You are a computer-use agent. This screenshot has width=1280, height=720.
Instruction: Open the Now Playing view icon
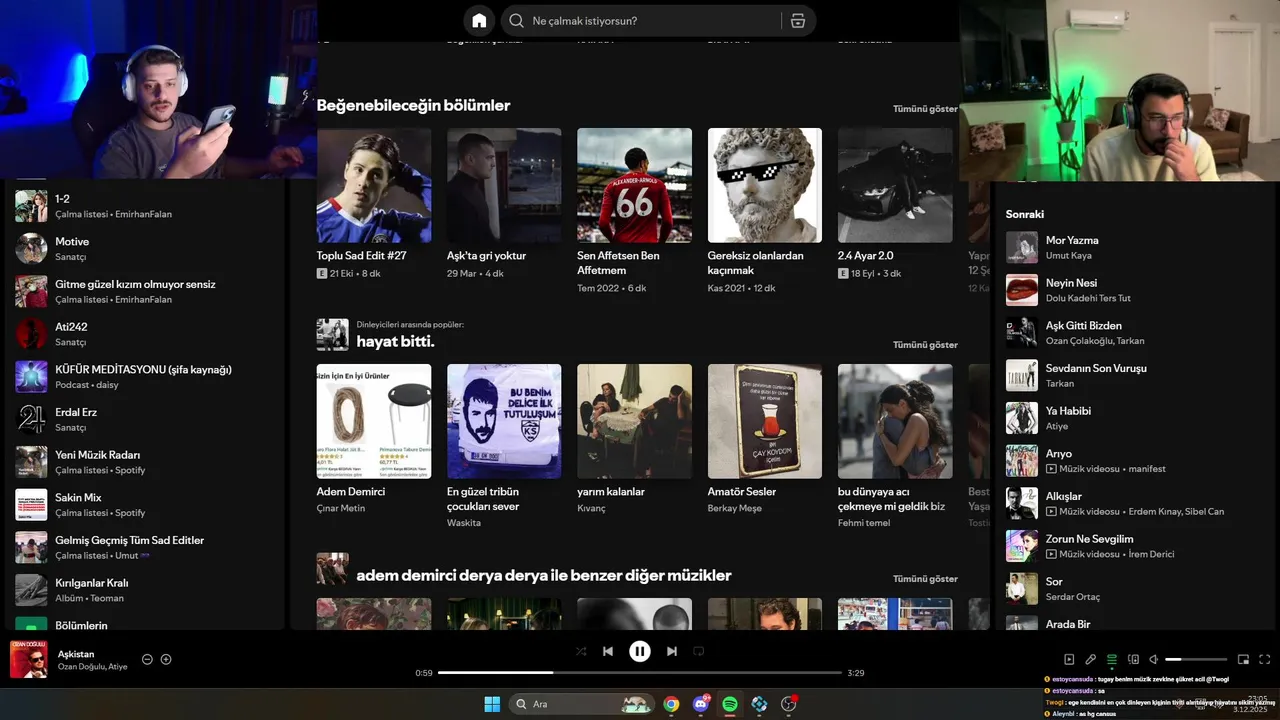tap(1069, 659)
